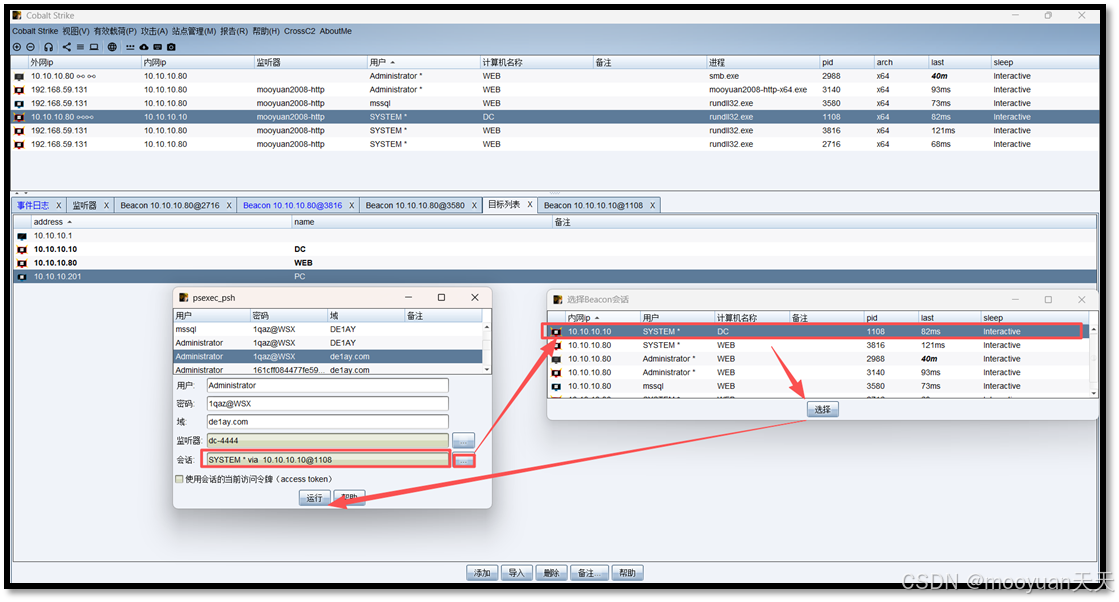1119x602 pixels.
Task: Open the 报告(R) menu
Action: (x=234, y=31)
